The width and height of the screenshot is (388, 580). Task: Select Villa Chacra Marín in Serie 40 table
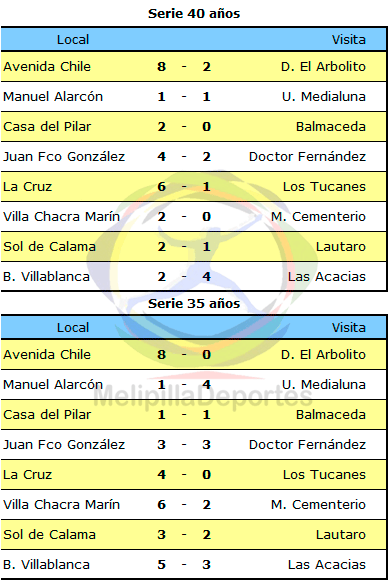tap(61, 216)
